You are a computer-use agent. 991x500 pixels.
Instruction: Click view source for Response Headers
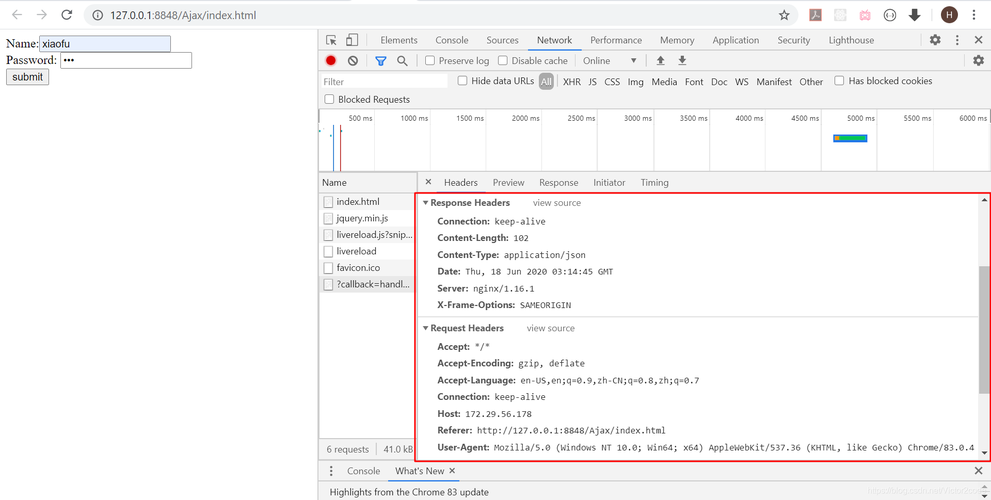[557, 203]
